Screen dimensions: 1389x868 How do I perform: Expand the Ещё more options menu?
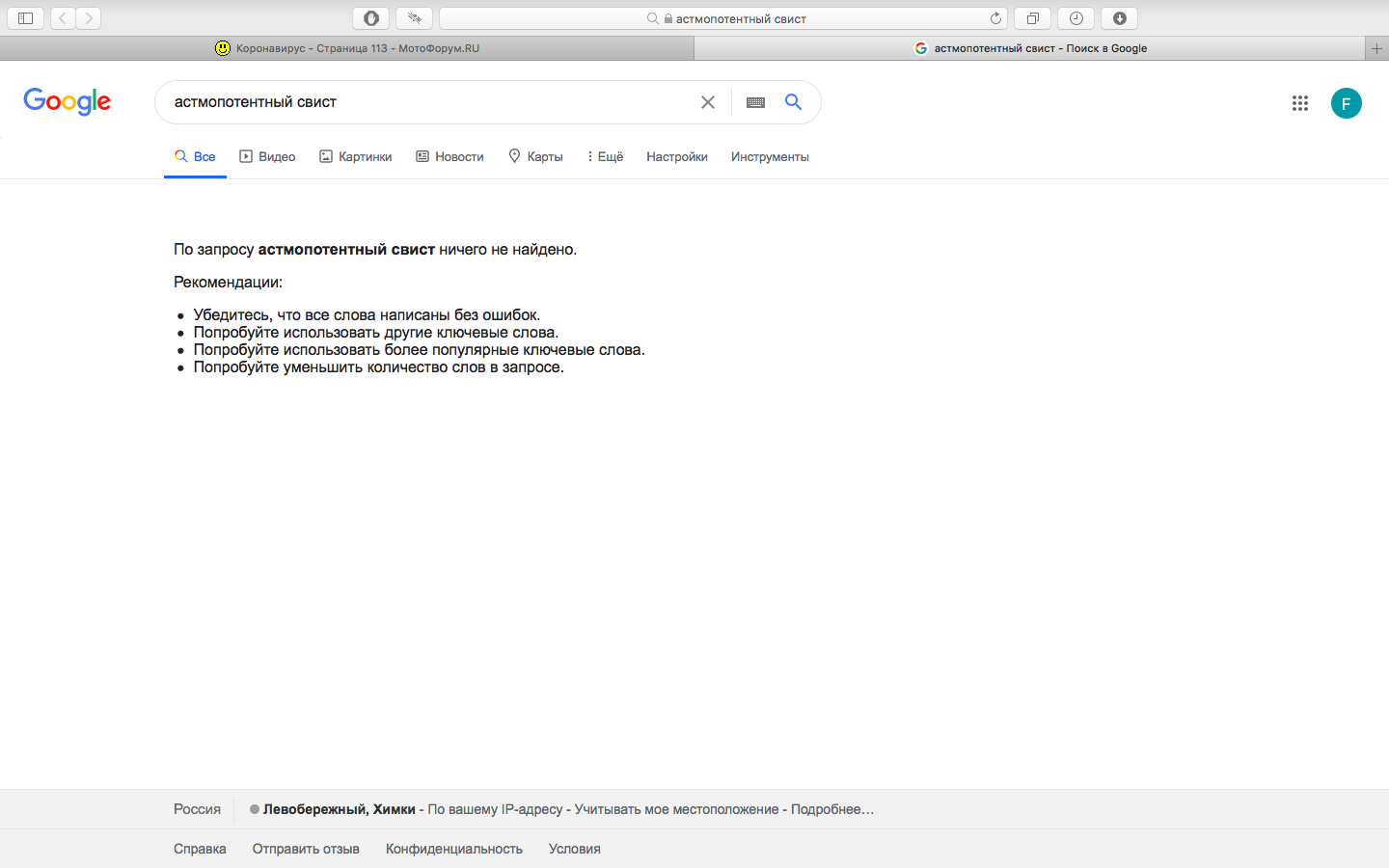pos(605,156)
